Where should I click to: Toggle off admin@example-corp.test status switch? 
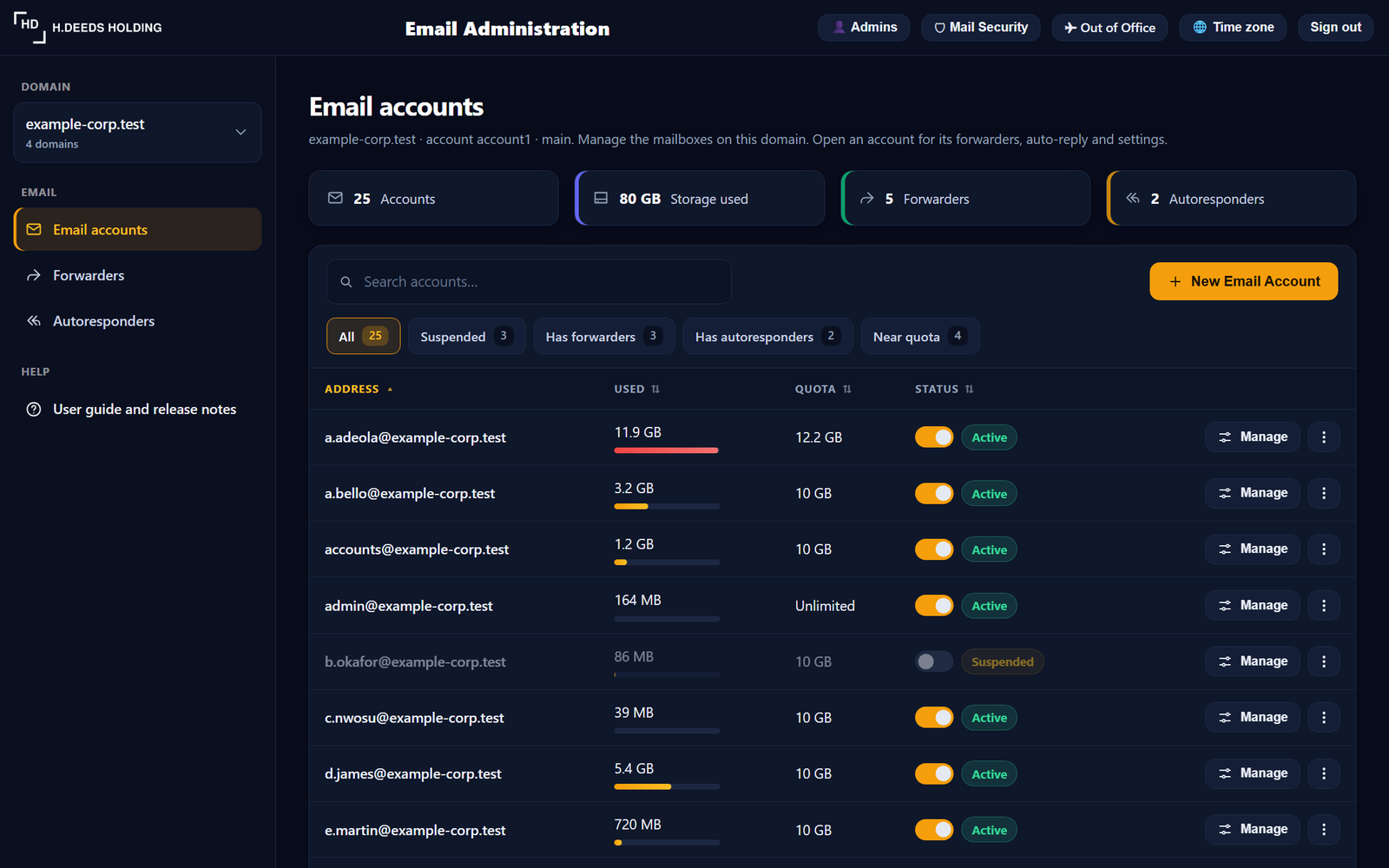point(934,606)
